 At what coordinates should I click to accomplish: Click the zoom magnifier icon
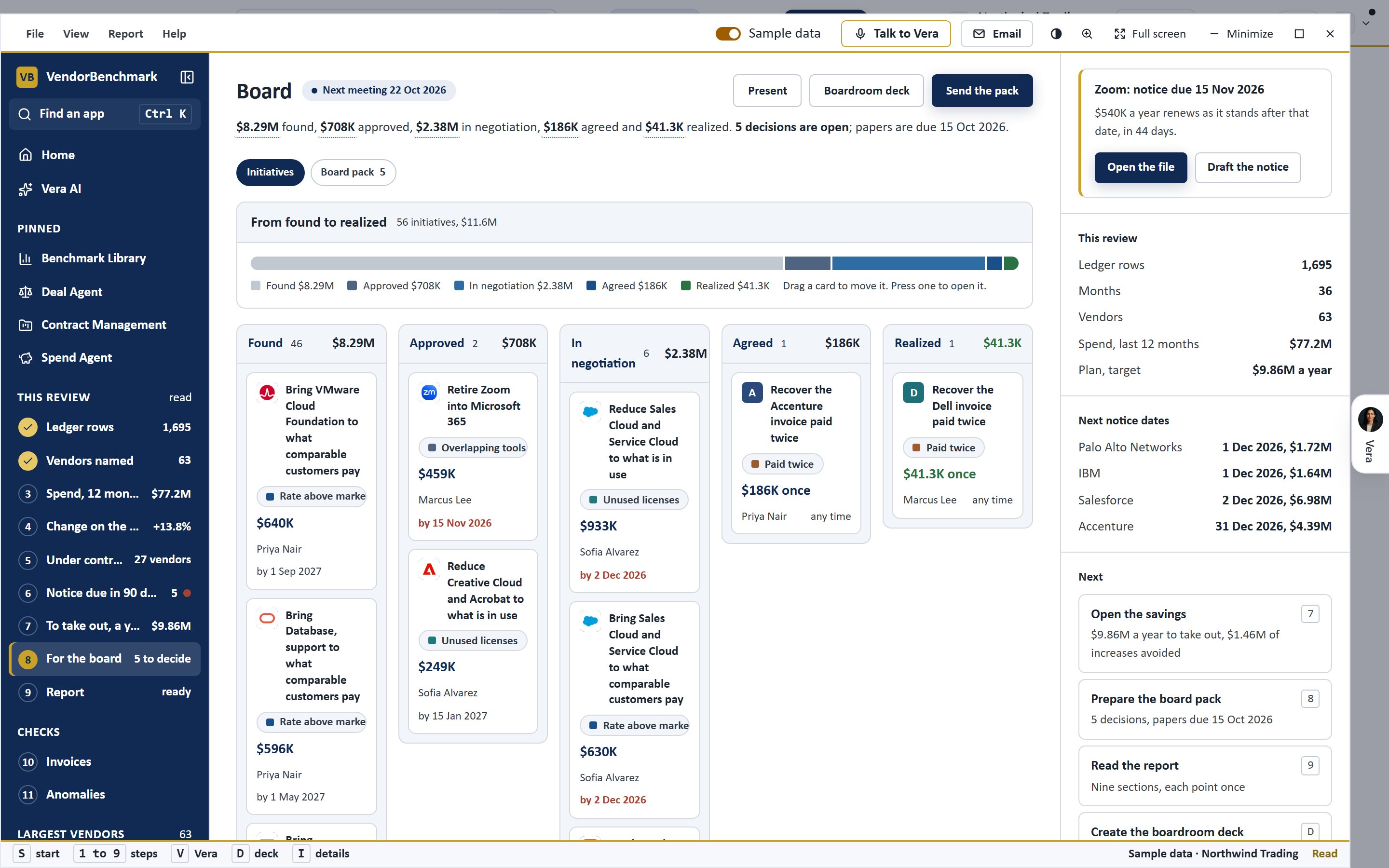(x=1087, y=34)
